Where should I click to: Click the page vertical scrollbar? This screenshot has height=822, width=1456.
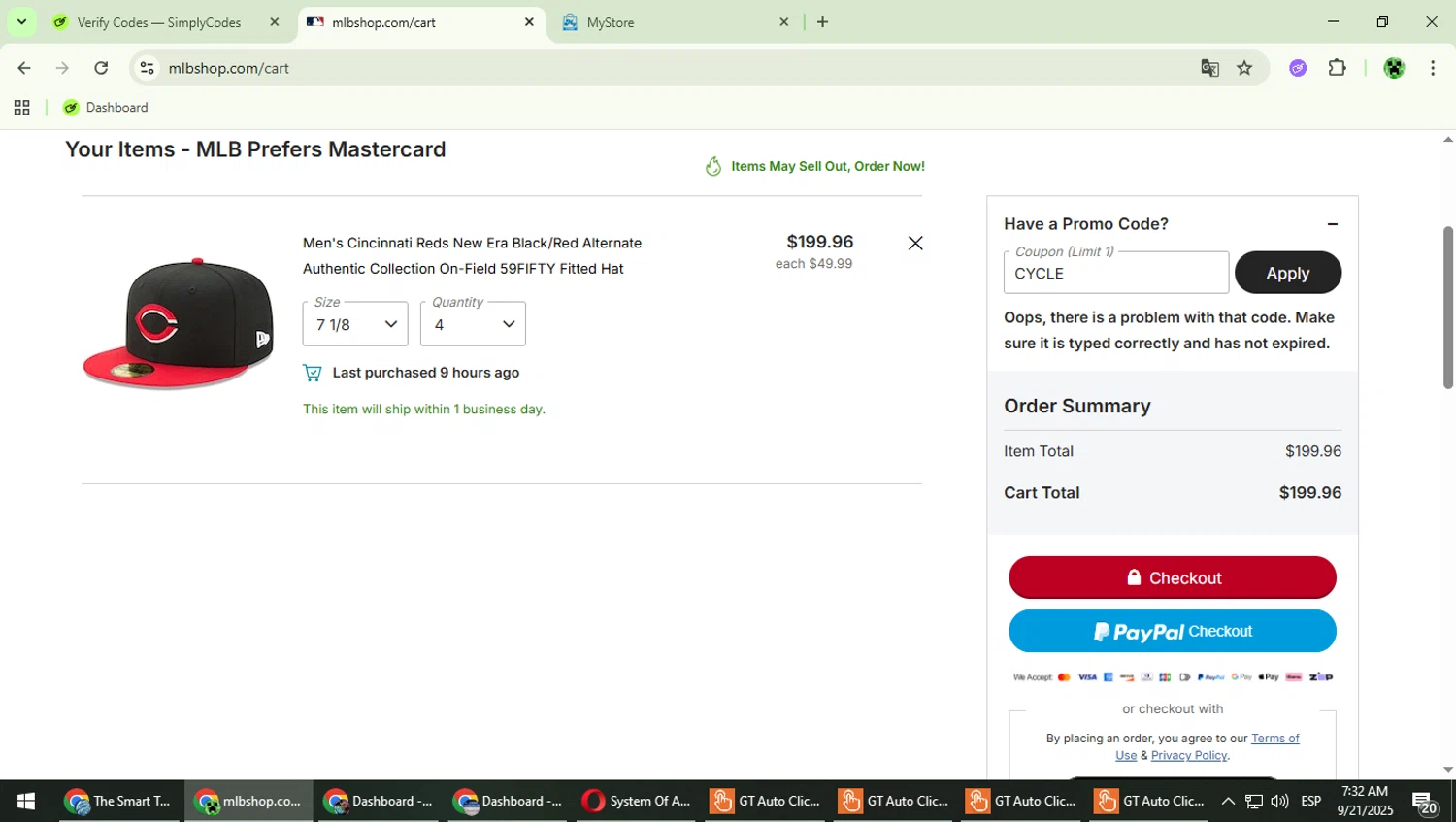point(1448,308)
